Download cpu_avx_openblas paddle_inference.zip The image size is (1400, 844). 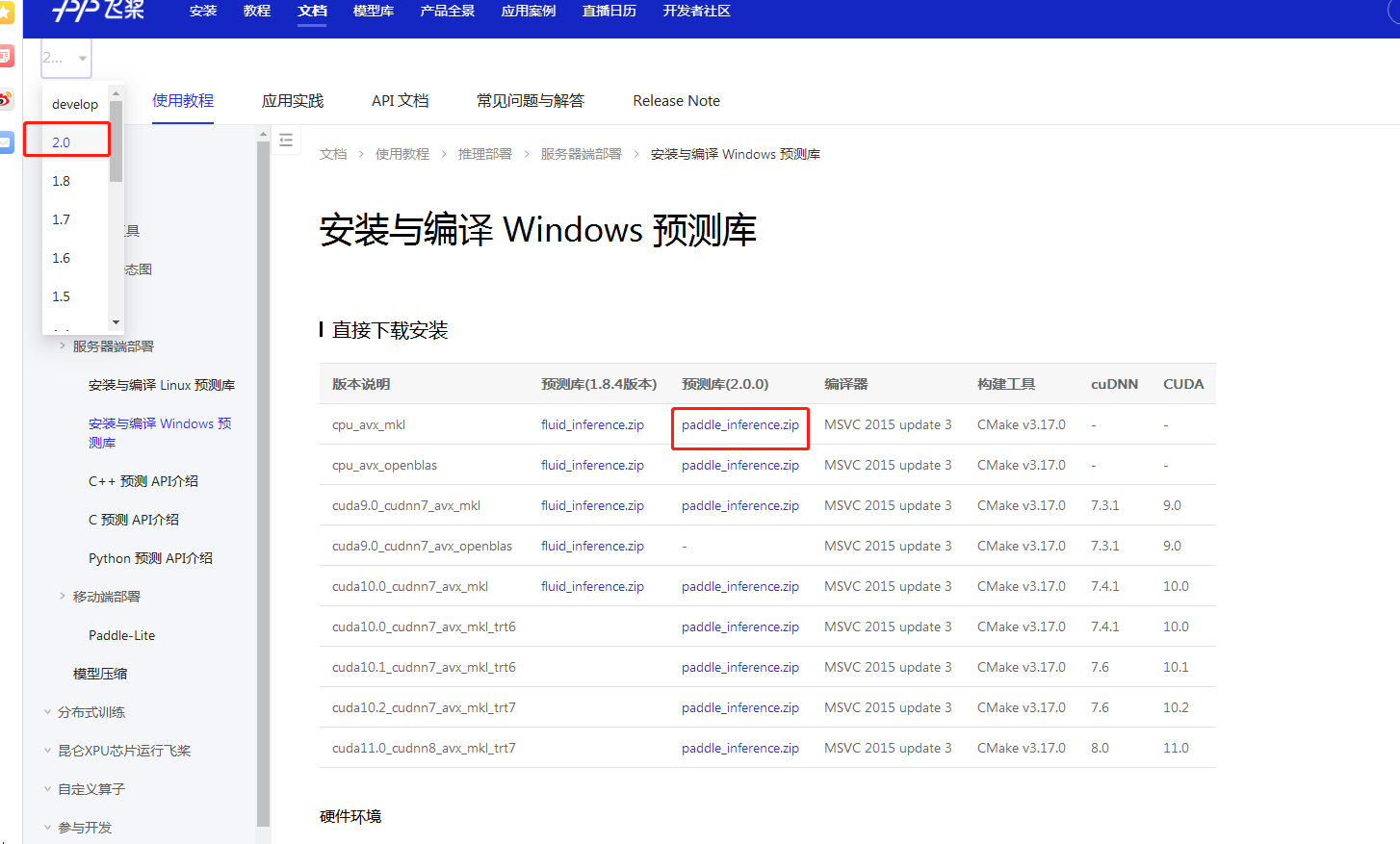[740, 465]
